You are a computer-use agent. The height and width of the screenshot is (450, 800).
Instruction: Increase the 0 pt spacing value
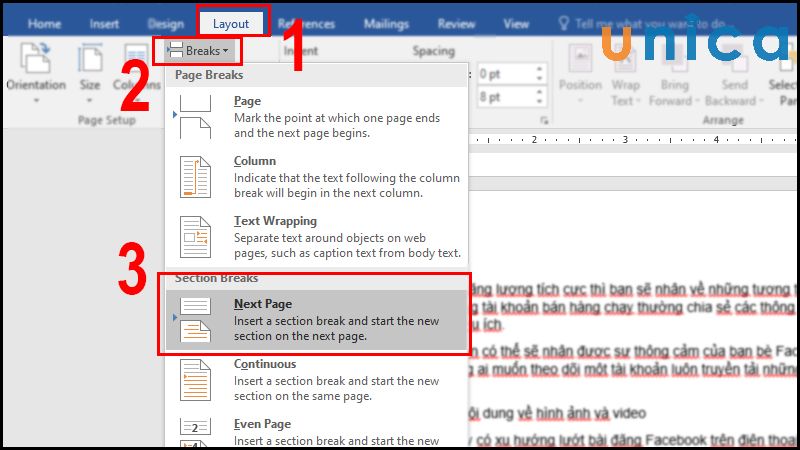click(540, 69)
